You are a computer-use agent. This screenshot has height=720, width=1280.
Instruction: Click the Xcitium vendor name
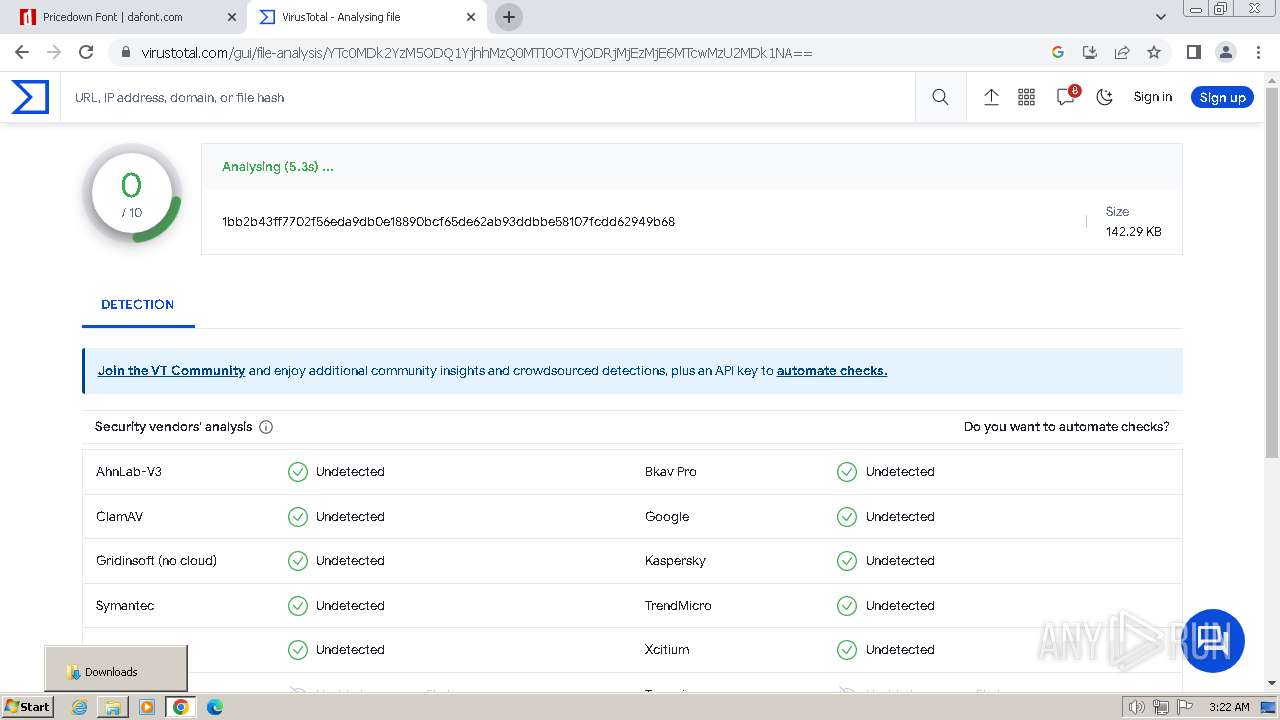[x=667, y=650]
